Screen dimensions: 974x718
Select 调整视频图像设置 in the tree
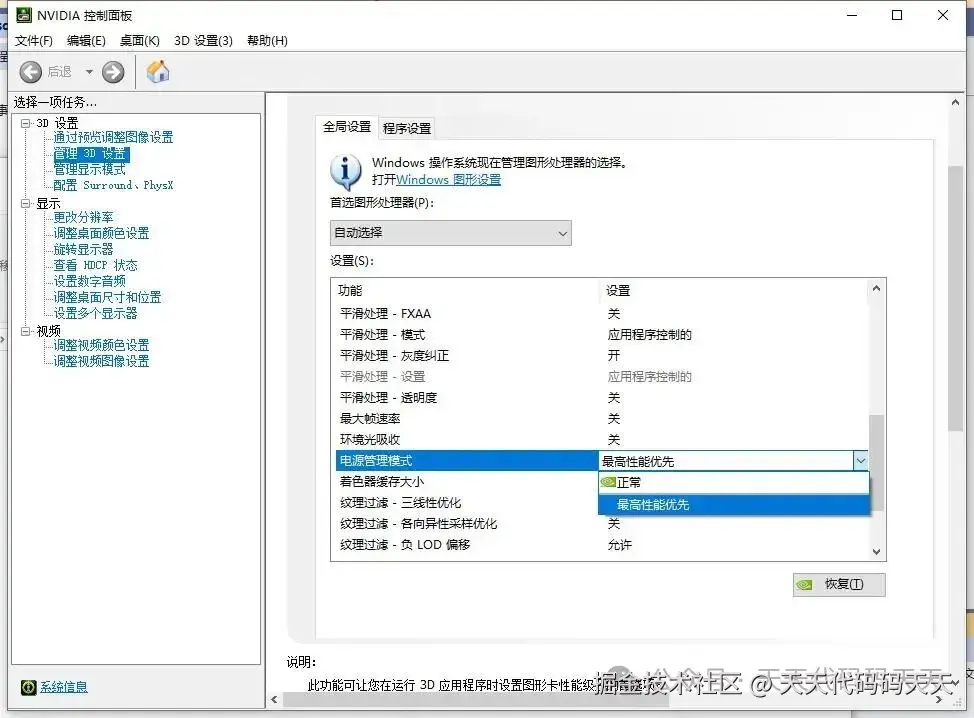pyautogui.click(x=101, y=361)
